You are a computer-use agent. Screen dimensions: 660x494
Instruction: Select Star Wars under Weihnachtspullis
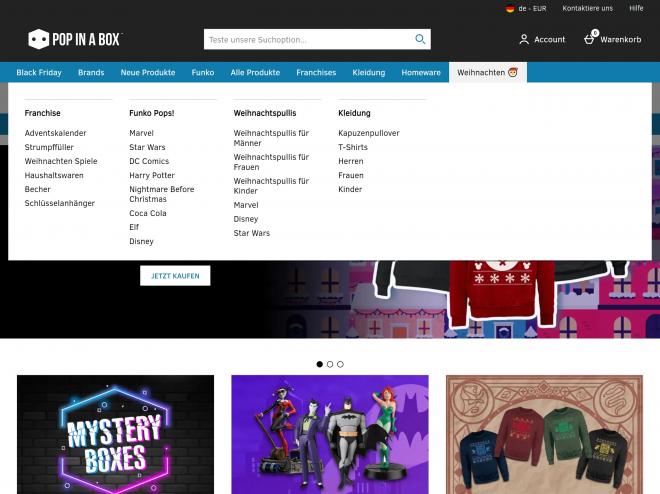click(252, 233)
